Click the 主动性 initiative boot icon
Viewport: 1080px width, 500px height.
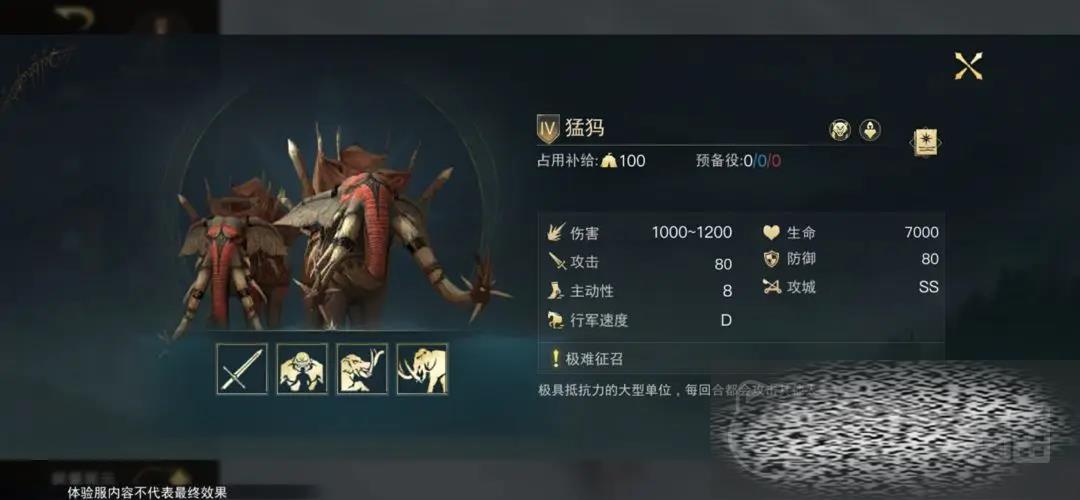coord(557,291)
